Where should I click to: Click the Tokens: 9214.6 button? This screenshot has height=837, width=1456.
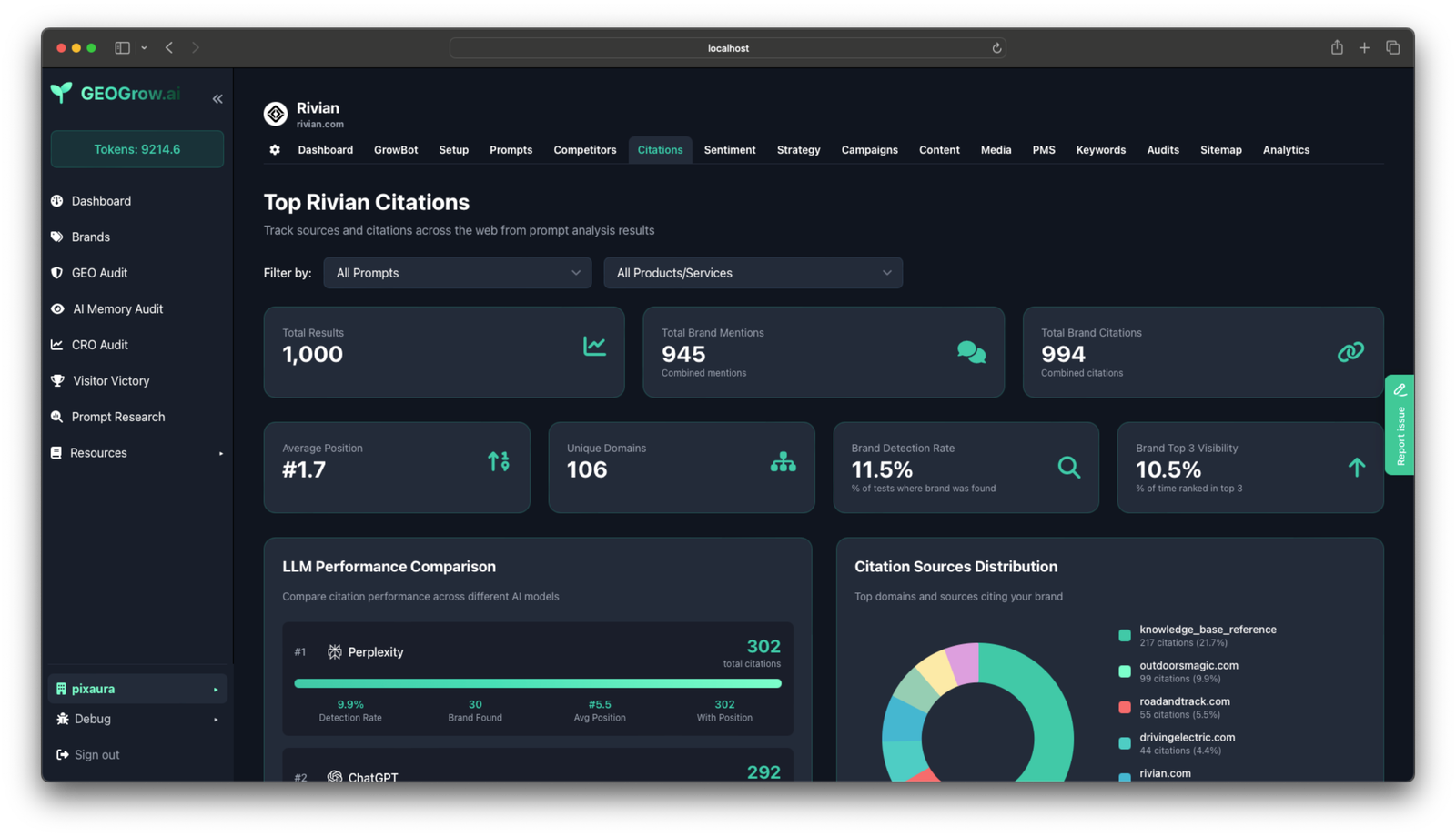pos(136,149)
